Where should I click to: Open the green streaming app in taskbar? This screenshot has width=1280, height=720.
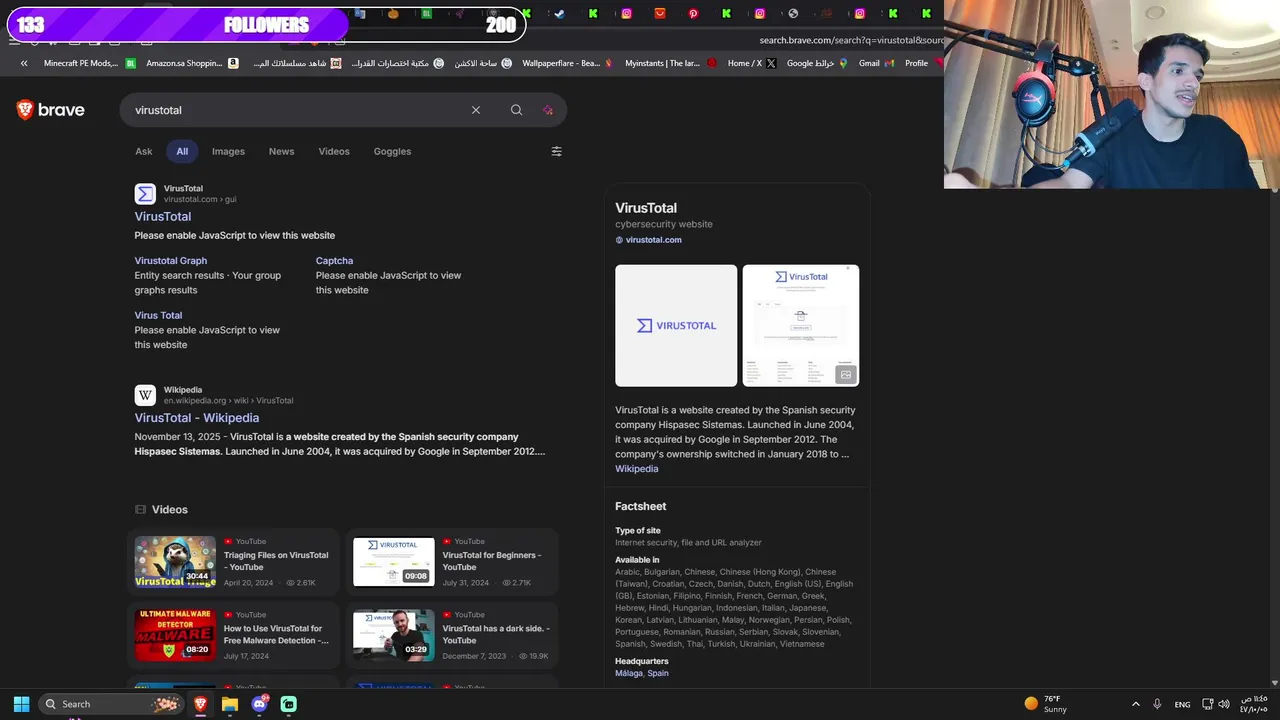coord(289,704)
